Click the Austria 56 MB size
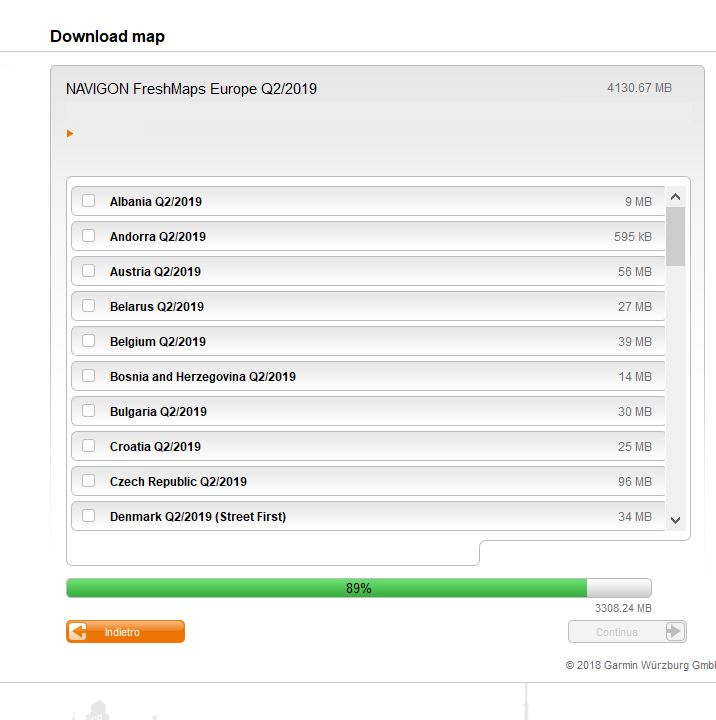 click(635, 271)
